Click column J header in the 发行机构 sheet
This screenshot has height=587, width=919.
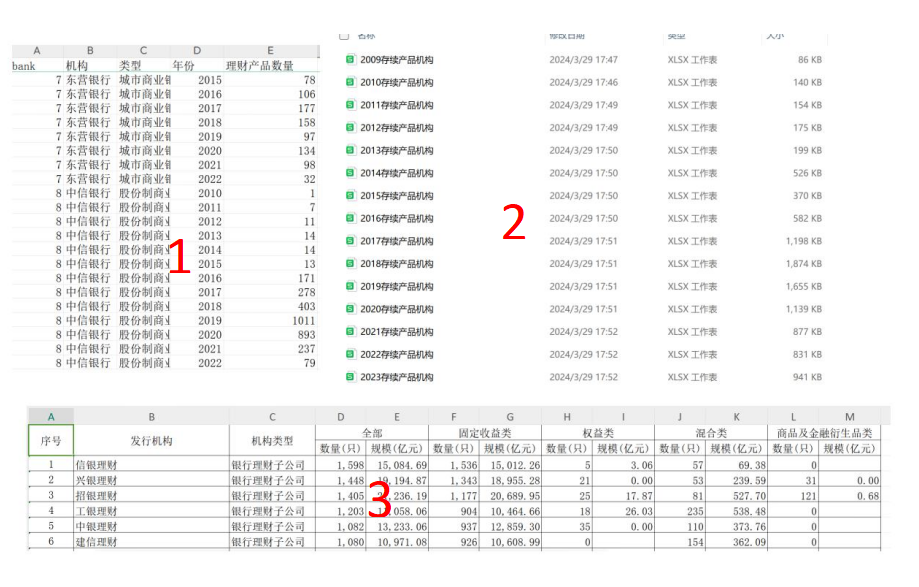[680, 417]
